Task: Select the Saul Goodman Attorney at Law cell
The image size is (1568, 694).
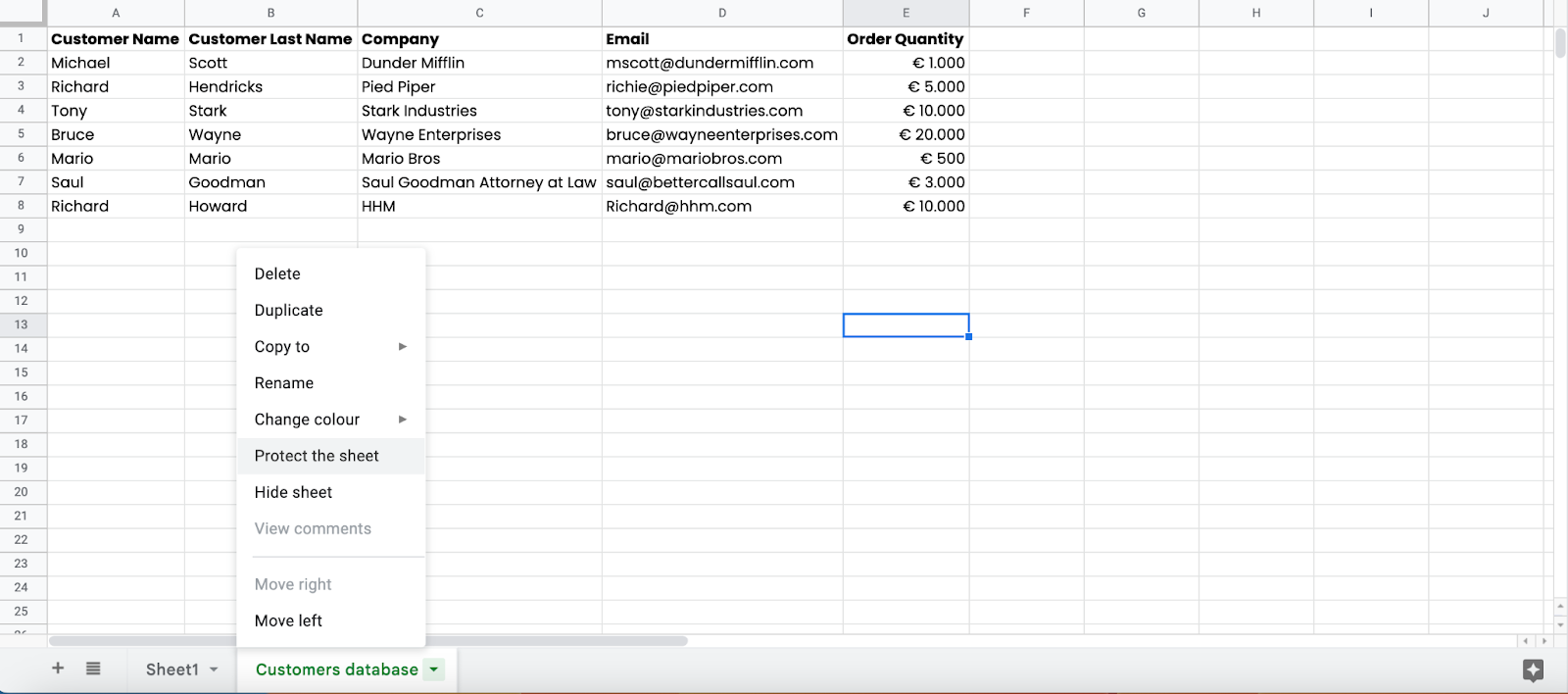Action: point(480,182)
